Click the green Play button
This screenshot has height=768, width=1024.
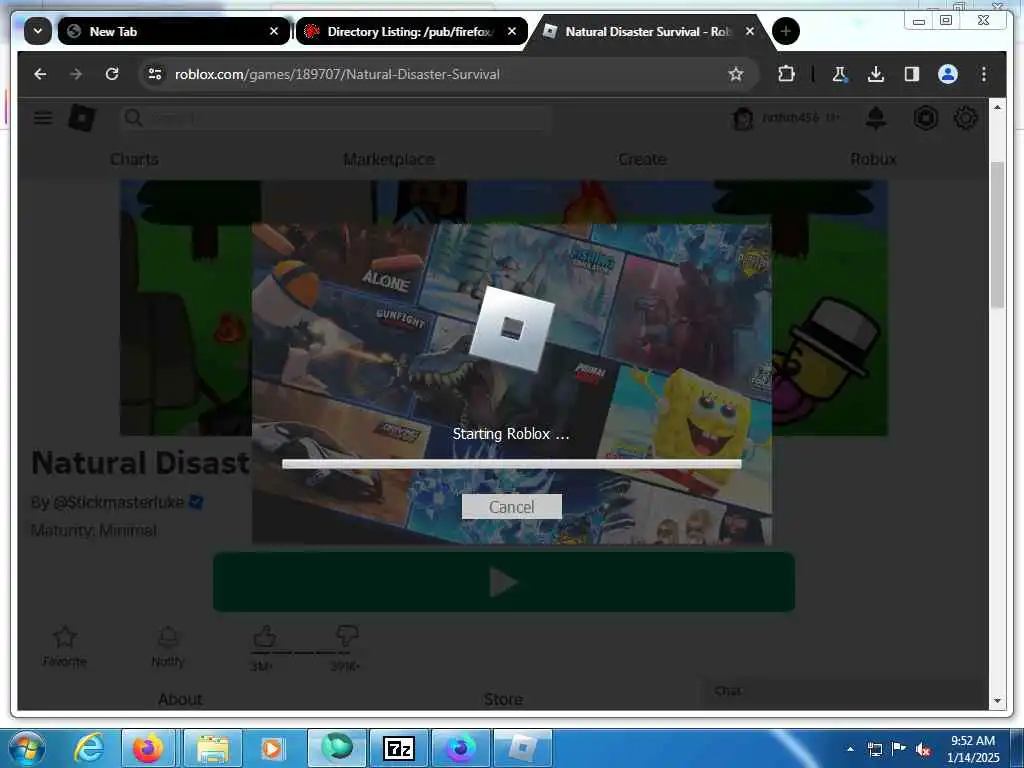point(504,582)
